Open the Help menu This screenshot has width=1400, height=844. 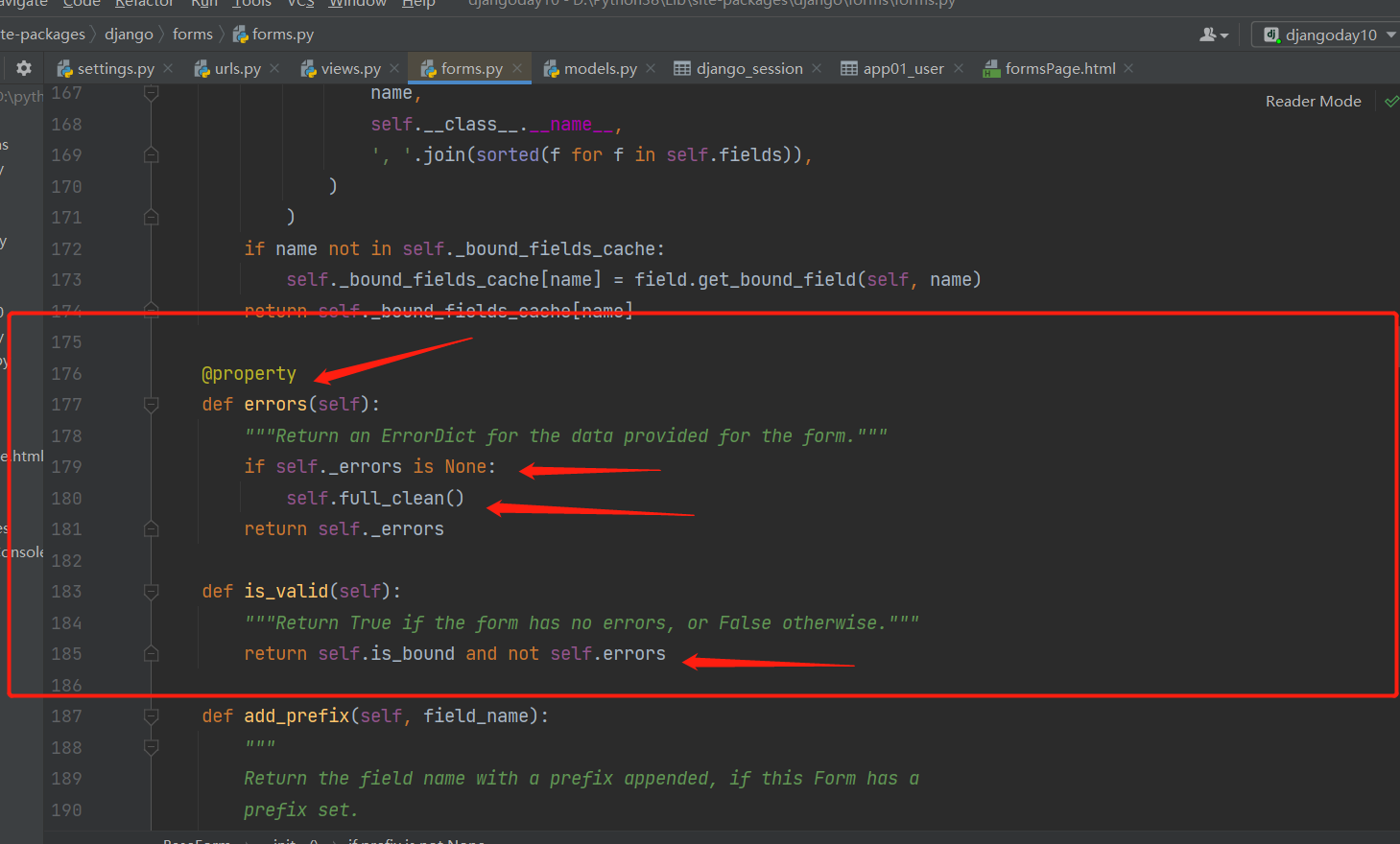tap(418, 4)
